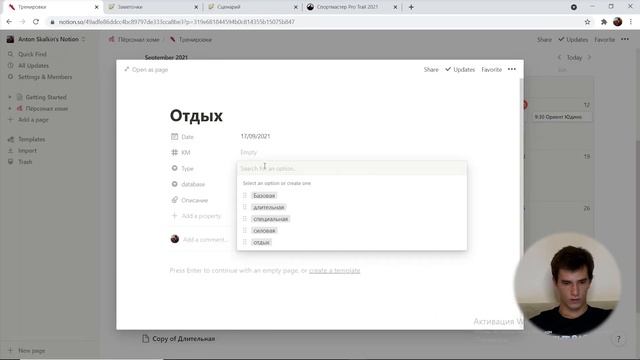640x360 pixels.
Task: Select the длительная option
Action: (269, 207)
